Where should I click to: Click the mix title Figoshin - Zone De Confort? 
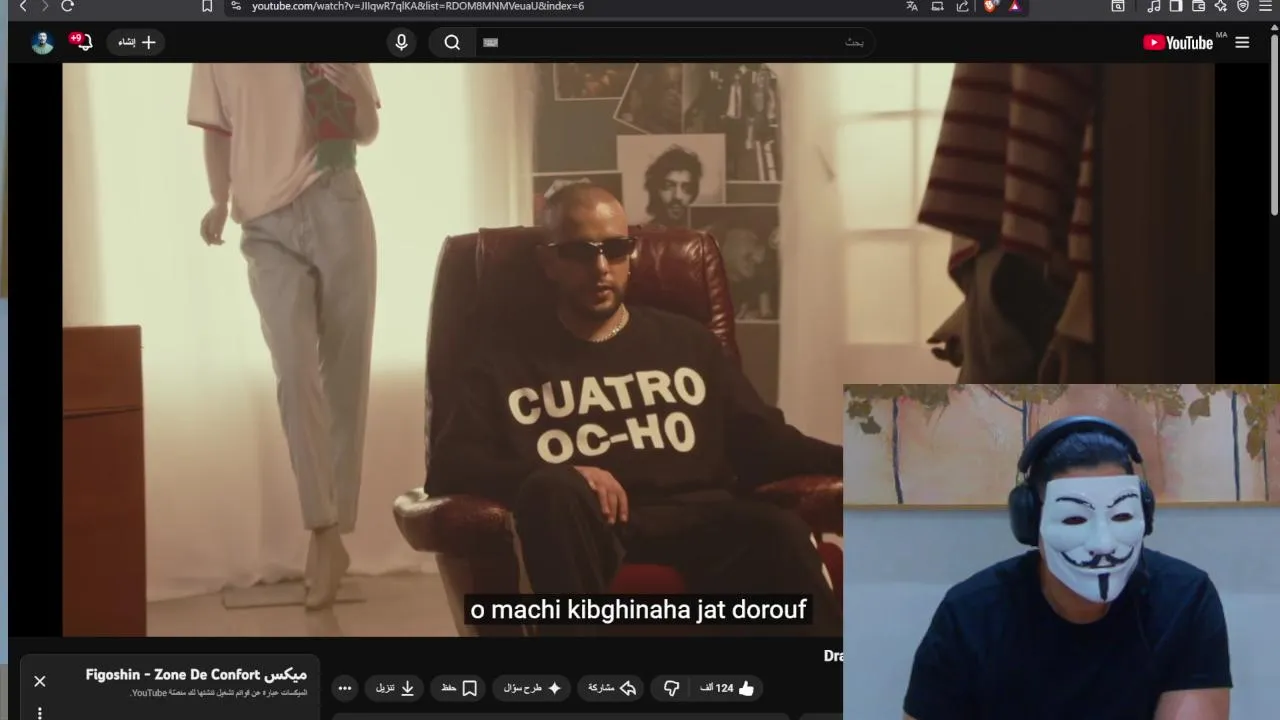[x=197, y=675]
